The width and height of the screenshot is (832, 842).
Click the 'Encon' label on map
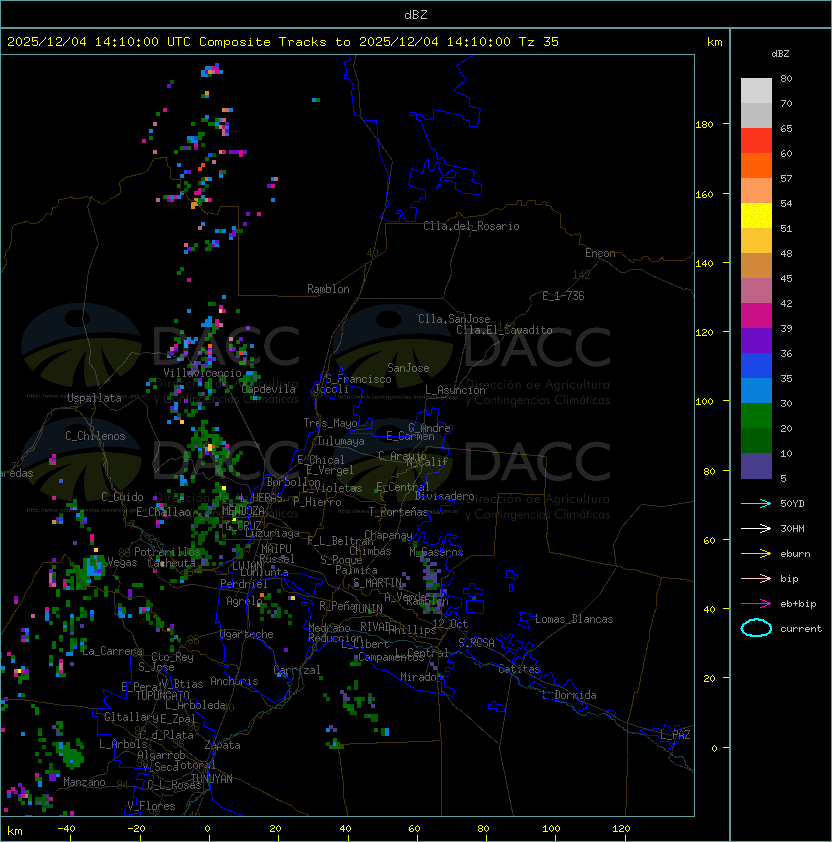point(600,253)
